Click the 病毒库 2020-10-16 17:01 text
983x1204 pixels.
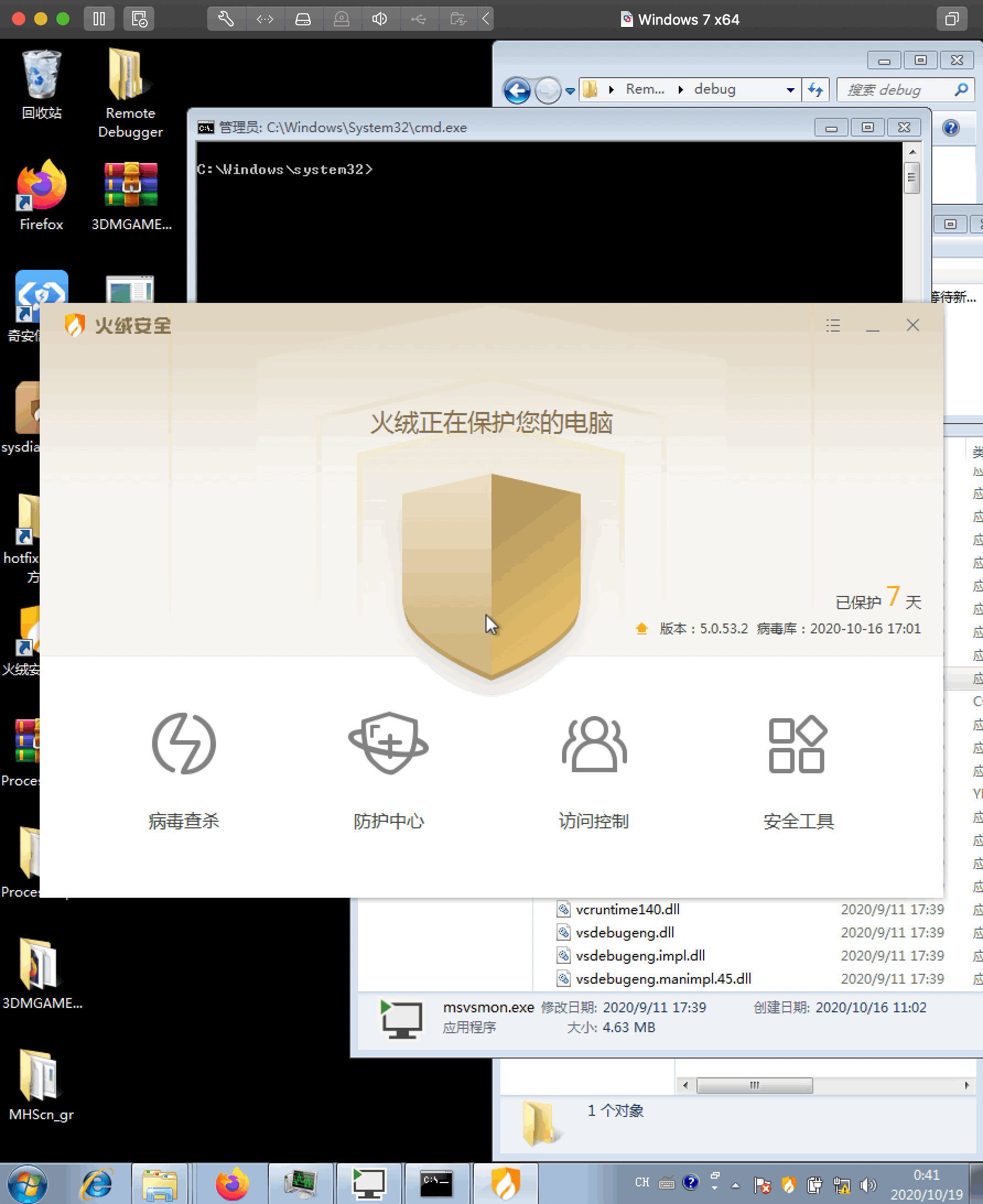[x=838, y=628]
